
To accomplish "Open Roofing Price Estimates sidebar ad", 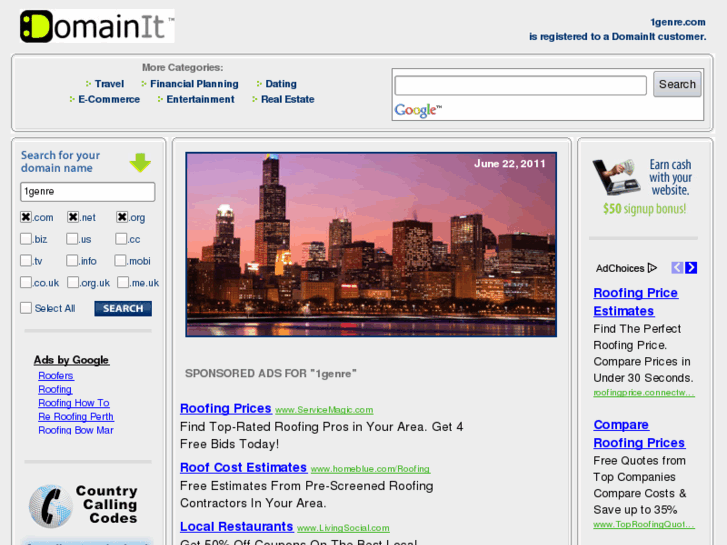I will pyautogui.click(x=636, y=302).
